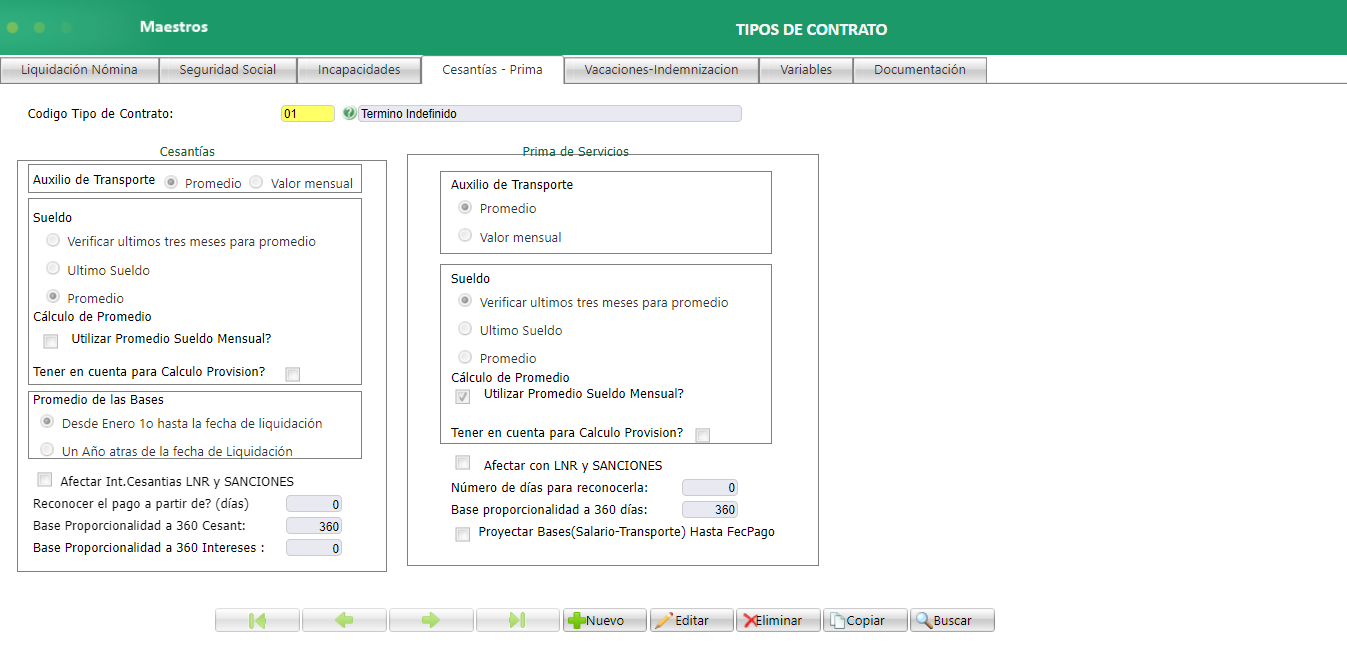Select Promedio in Prima Auxilio de Transporte

pyautogui.click(x=465, y=208)
